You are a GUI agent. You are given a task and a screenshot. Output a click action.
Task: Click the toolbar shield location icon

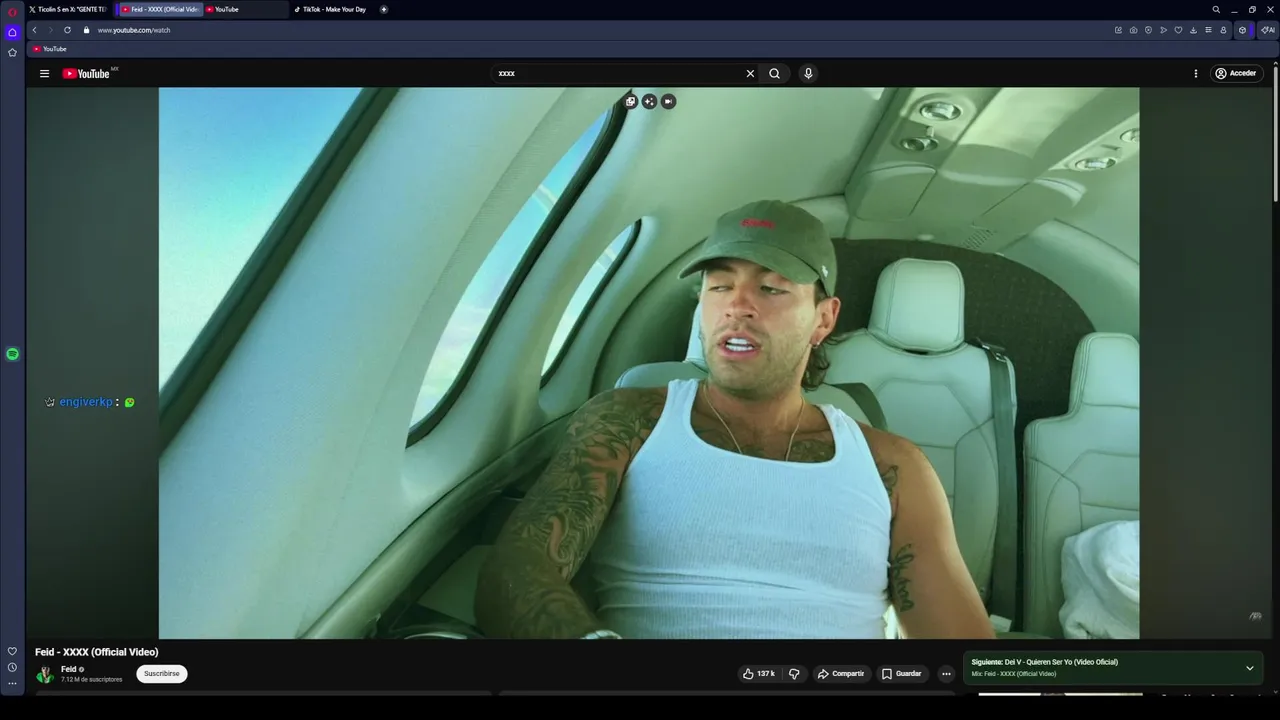coord(1148,30)
